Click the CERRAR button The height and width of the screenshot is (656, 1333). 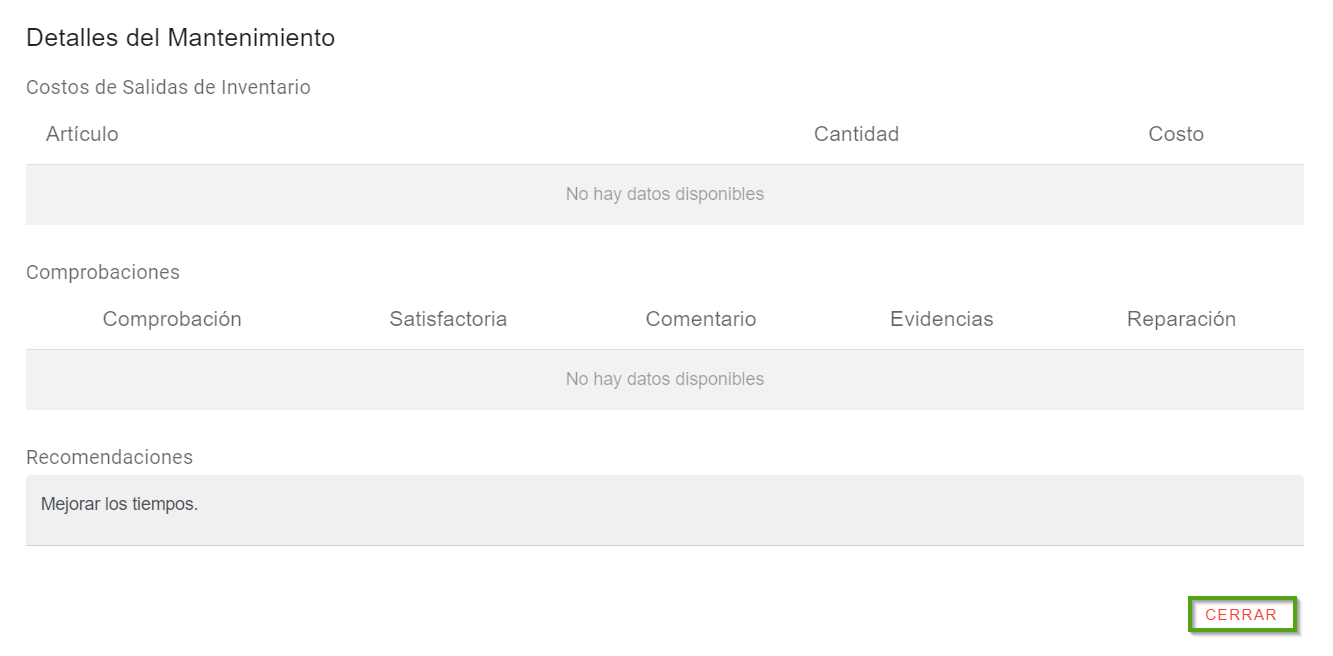pyautogui.click(x=1241, y=615)
